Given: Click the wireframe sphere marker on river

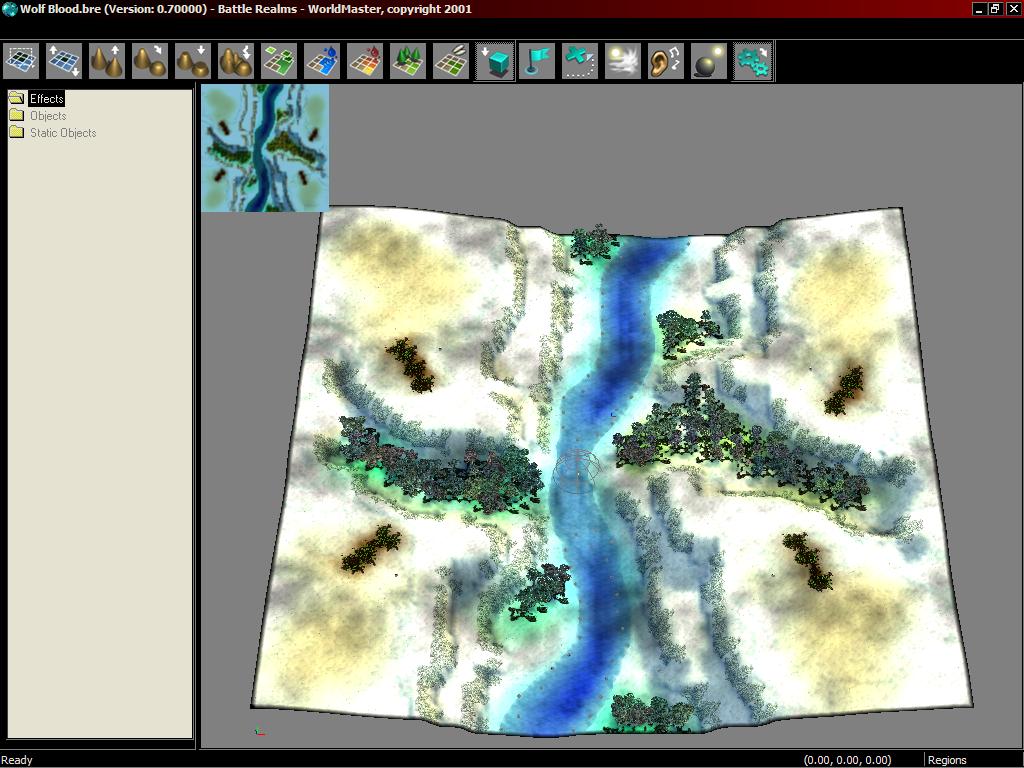Looking at the screenshot, I should pos(577,471).
